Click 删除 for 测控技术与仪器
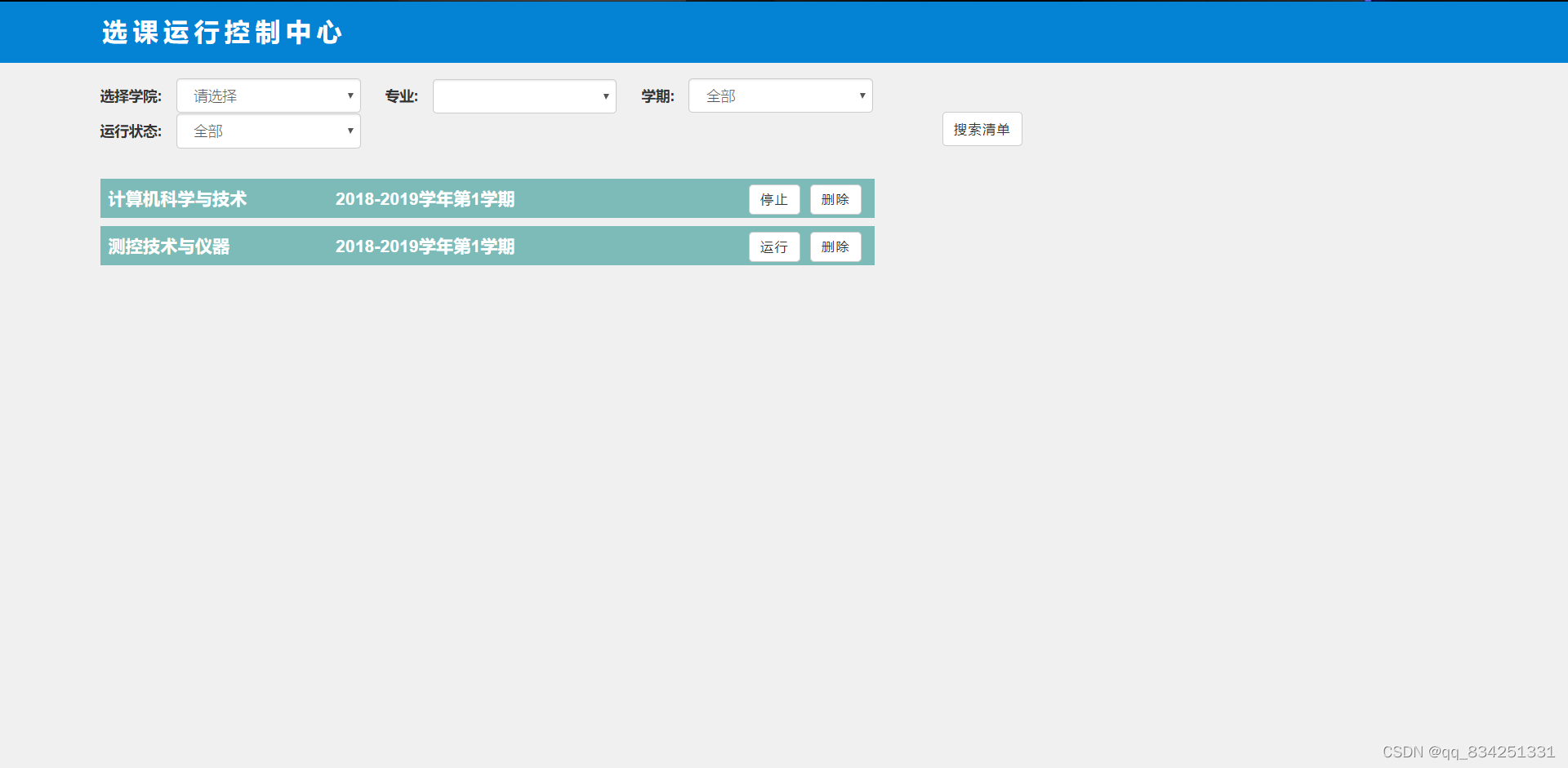The height and width of the screenshot is (768, 1568). click(835, 246)
